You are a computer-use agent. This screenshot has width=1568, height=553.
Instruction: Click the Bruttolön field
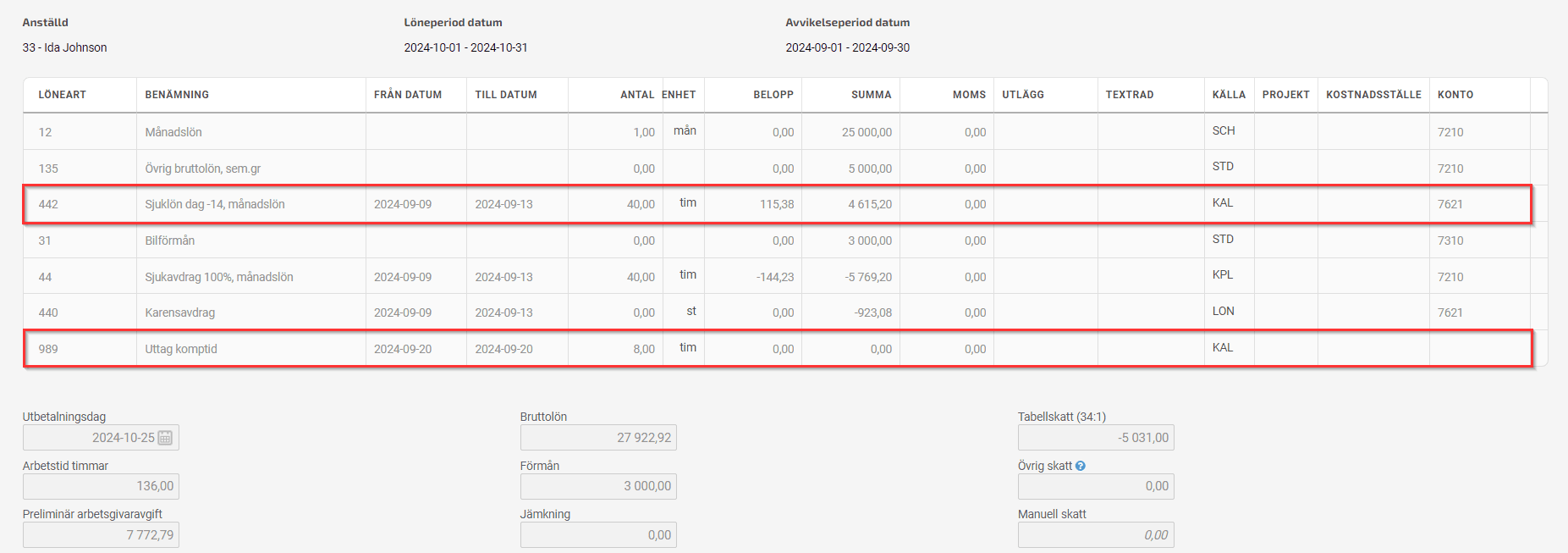coord(598,438)
